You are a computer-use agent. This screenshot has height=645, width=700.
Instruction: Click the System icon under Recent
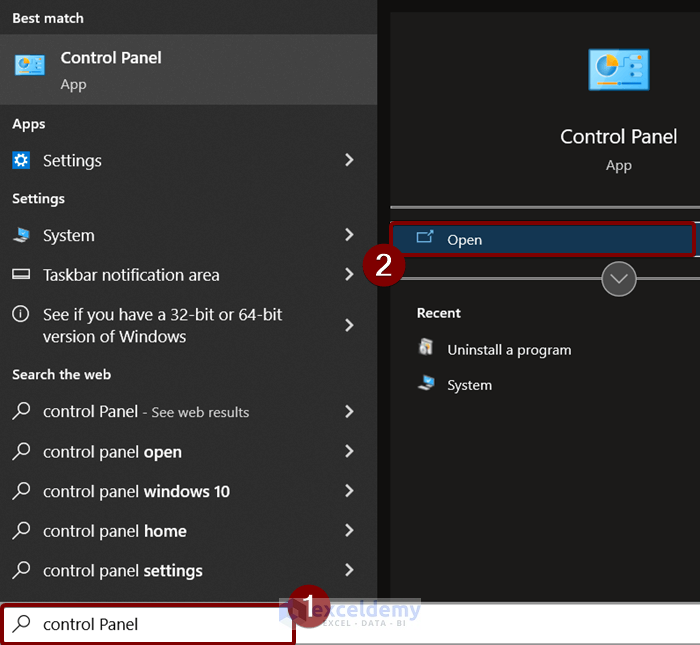point(426,383)
